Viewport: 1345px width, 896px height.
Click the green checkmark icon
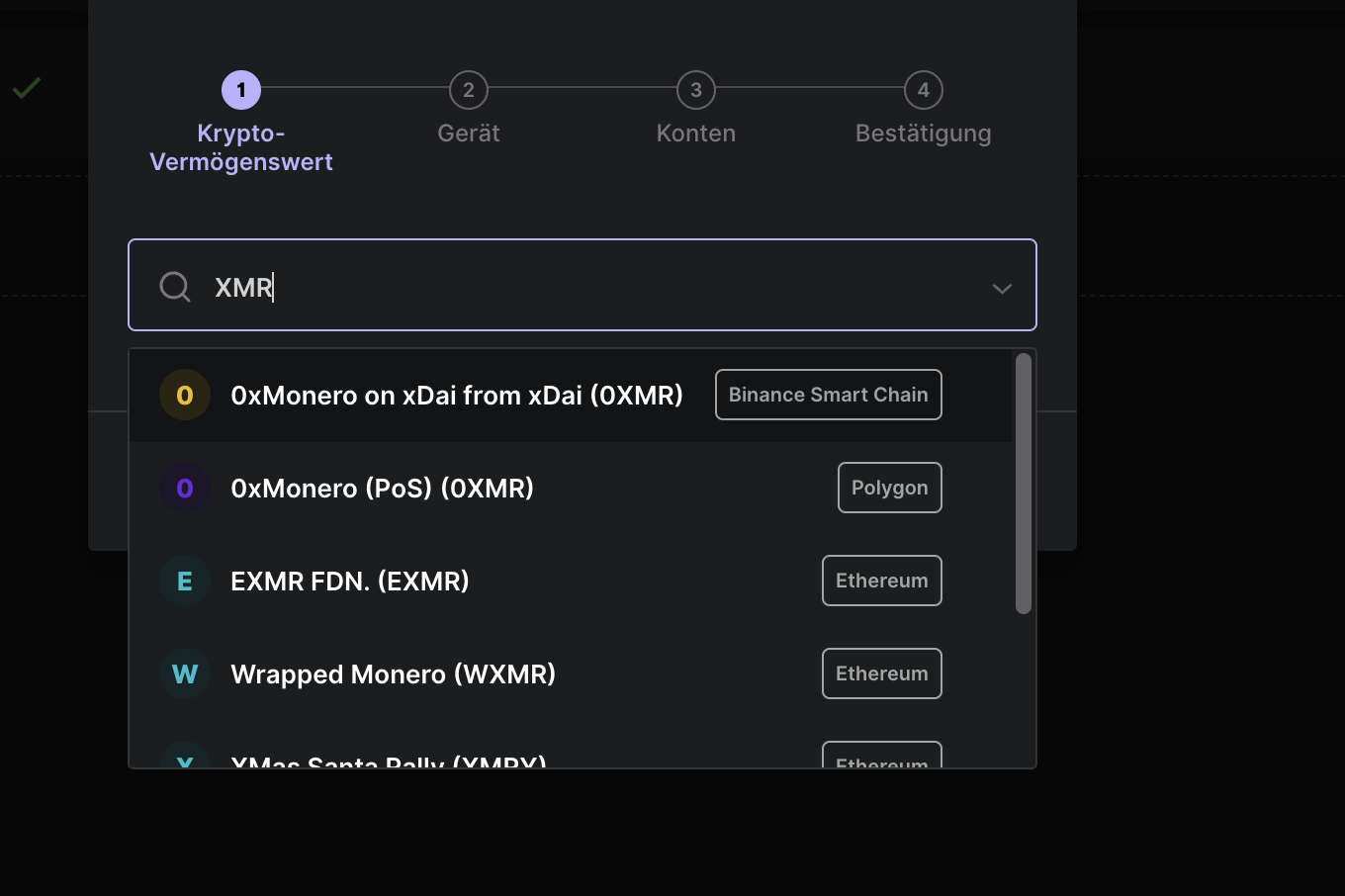[27, 88]
